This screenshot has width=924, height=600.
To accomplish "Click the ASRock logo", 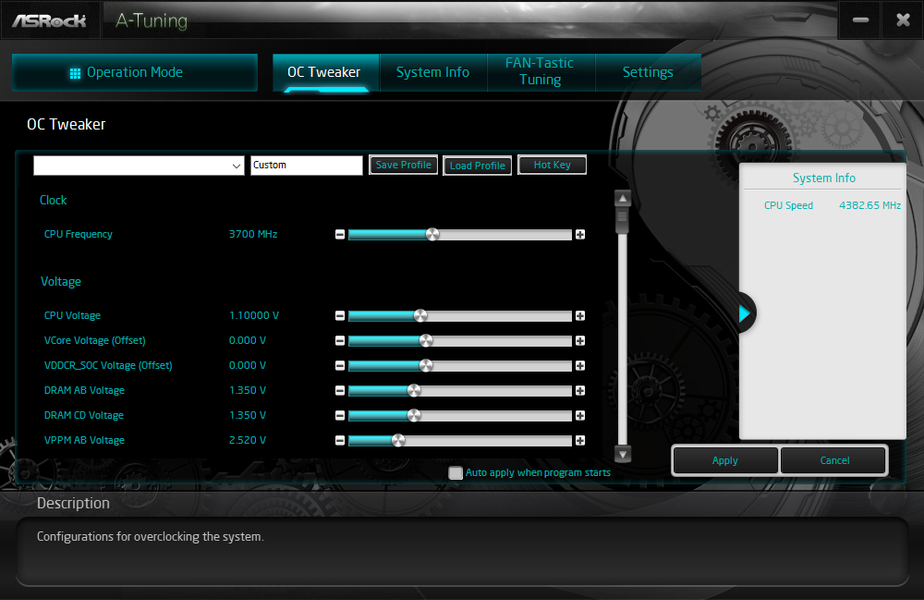I will (x=50, y=21).
